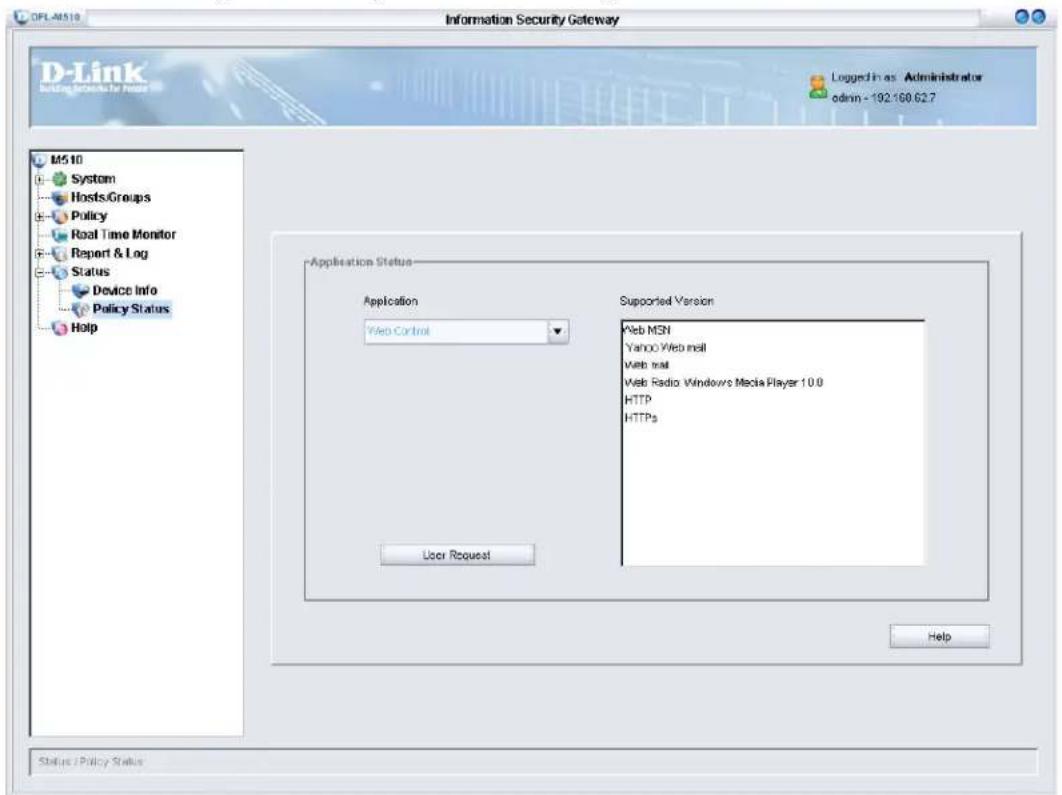The width and height of the screenshot is (1062, 795).
Task: Open Real Time Monitor page
Action: [x=123, y=235]
